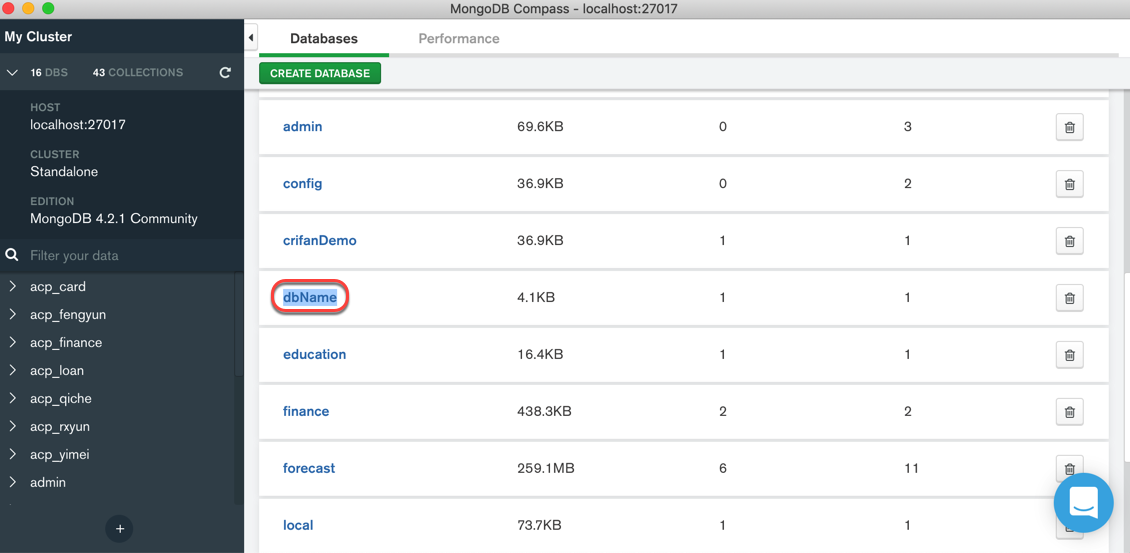This screenshot has height=553, width=1130.
Task: Open the dbName database link
Action: [310, 297]
